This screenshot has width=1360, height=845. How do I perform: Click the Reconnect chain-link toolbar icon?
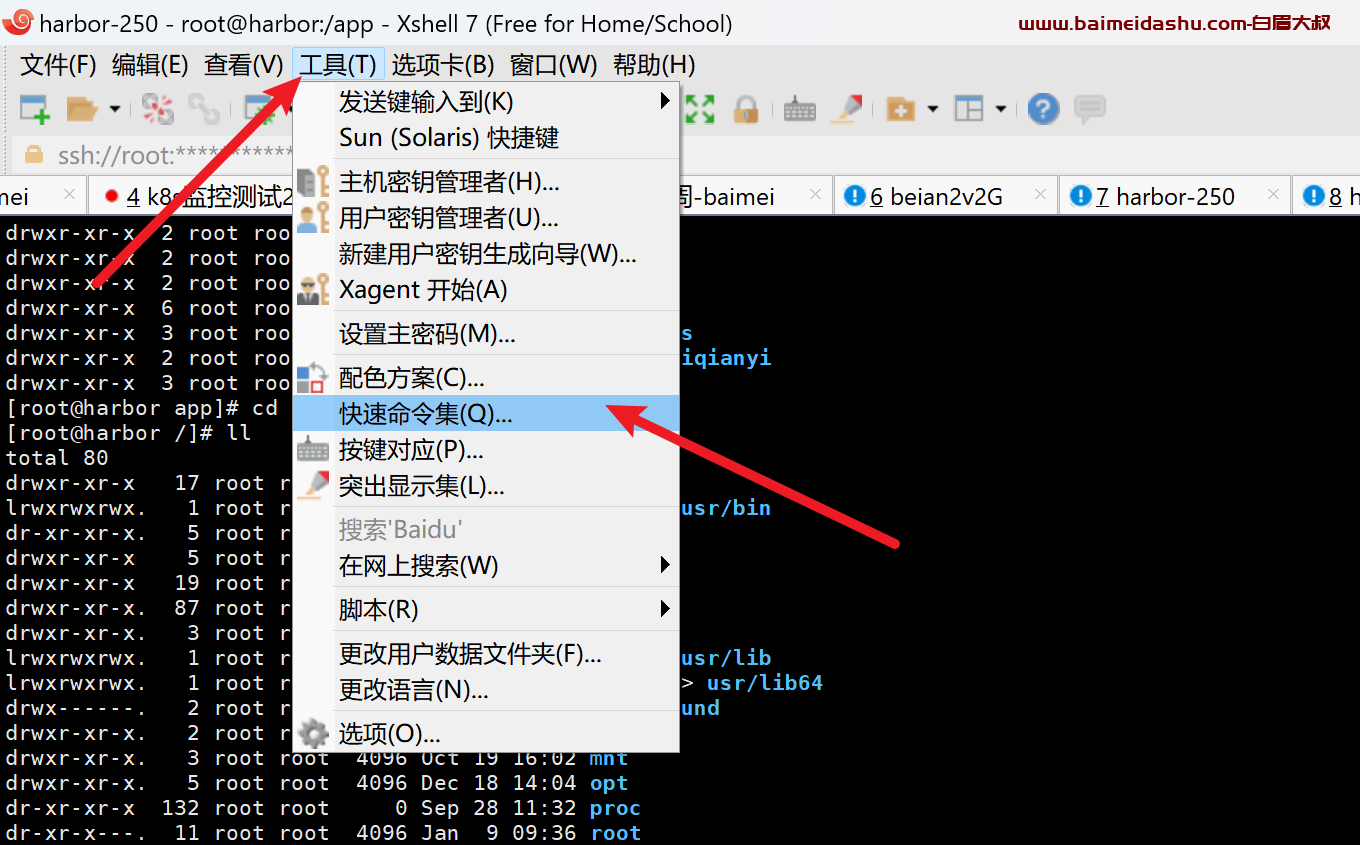[x=204, y=108]
